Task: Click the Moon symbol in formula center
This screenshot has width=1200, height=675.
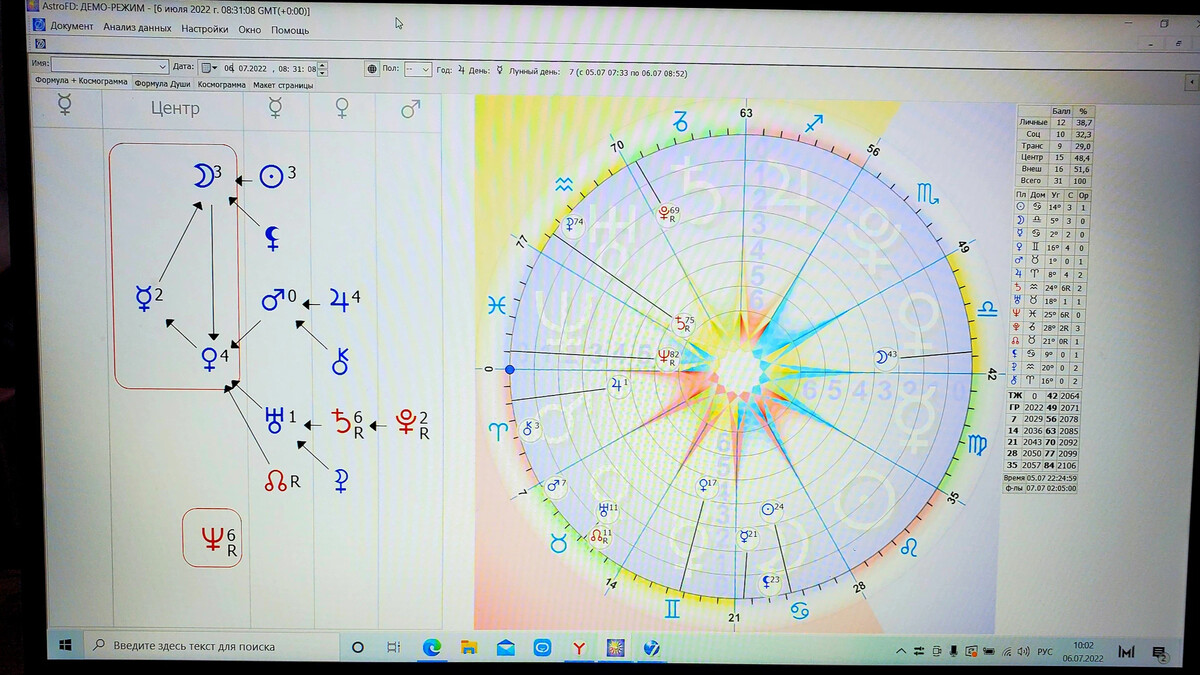Action: [204, 175]
